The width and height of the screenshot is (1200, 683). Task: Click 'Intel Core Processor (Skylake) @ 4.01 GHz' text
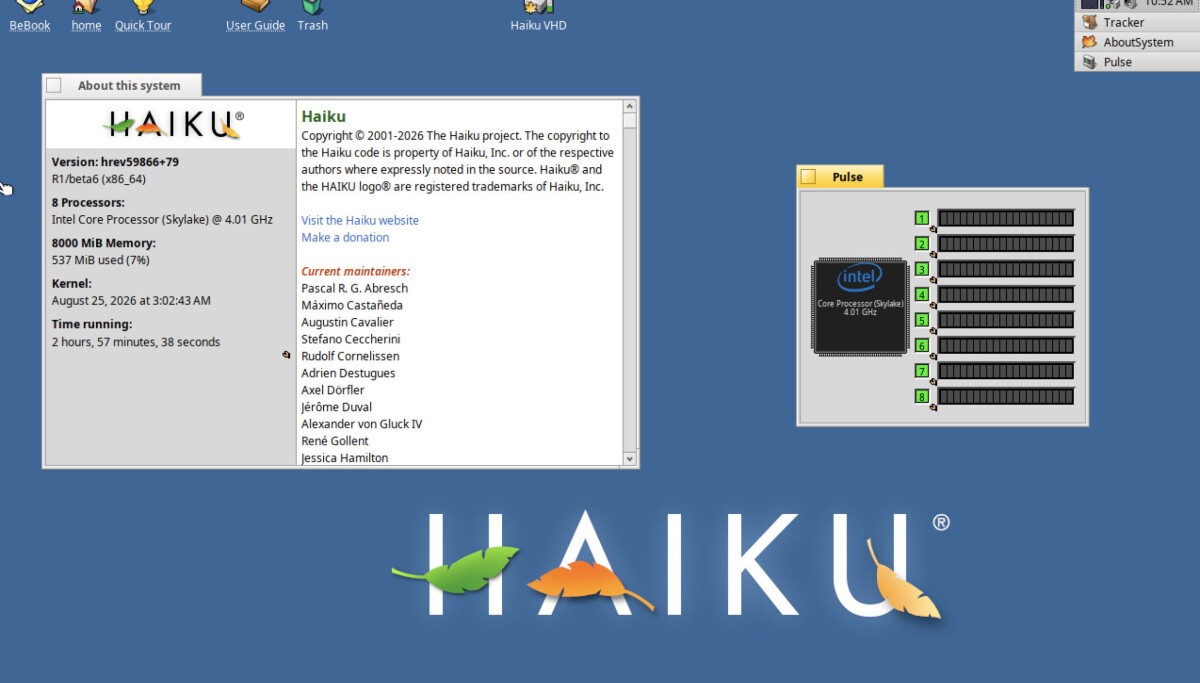click(x=162, y=219)
